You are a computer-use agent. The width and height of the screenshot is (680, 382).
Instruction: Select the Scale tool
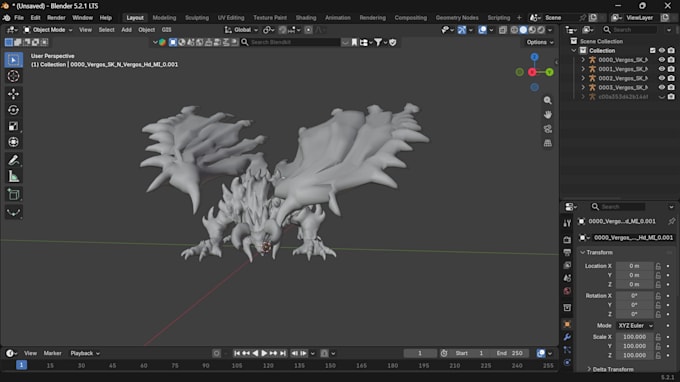(x=13, y=126)
